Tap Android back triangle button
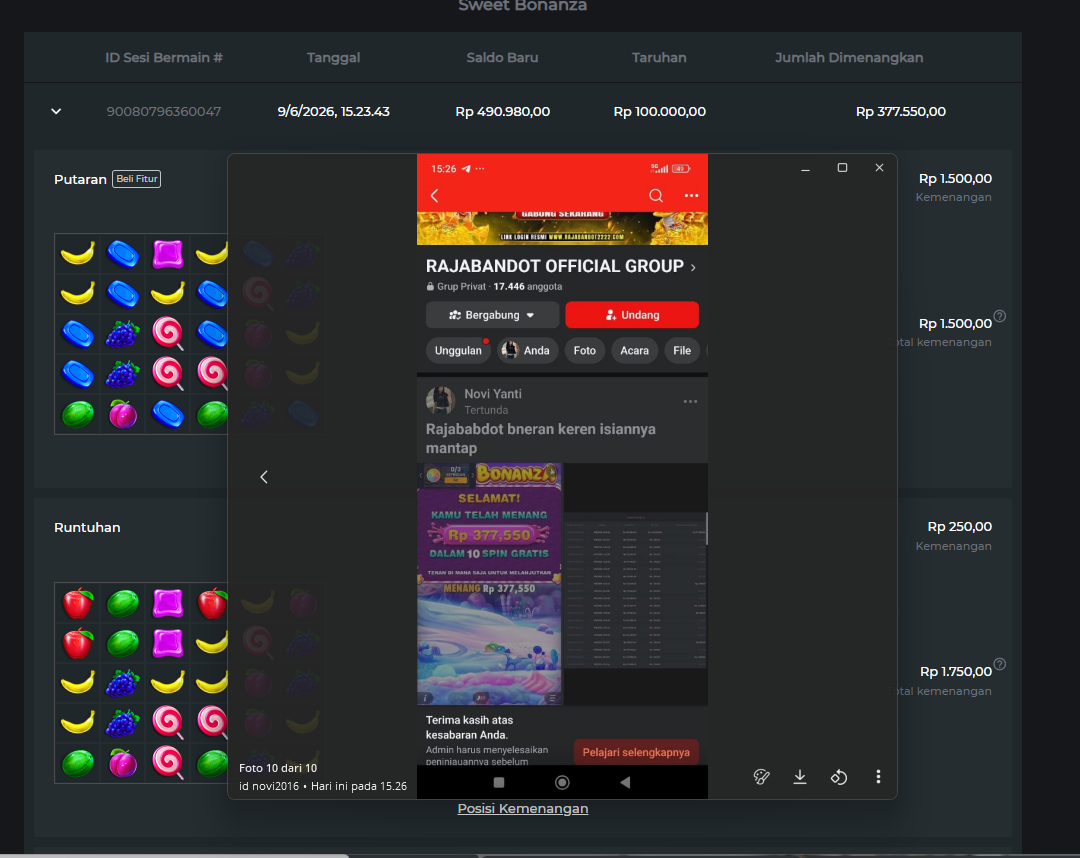The image size is (1080, 858). (x=625, y=782)
